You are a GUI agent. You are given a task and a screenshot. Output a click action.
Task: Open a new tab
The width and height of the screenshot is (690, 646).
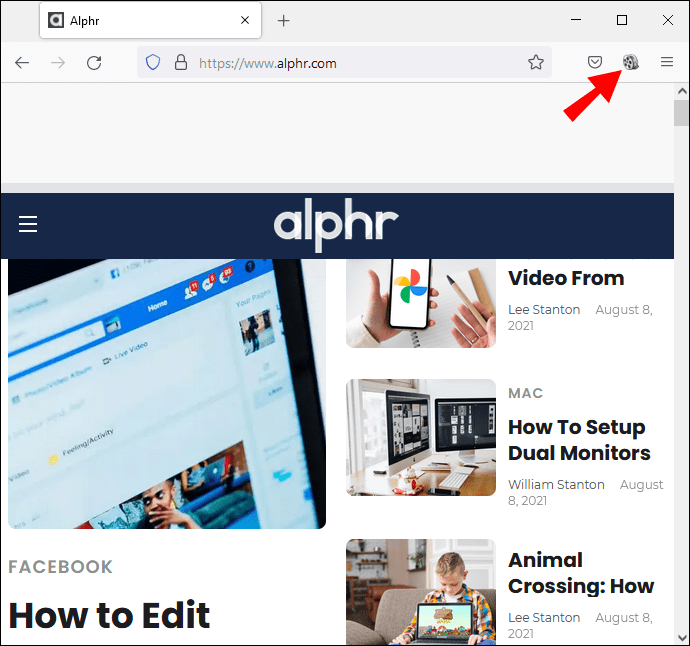(283, 20)
